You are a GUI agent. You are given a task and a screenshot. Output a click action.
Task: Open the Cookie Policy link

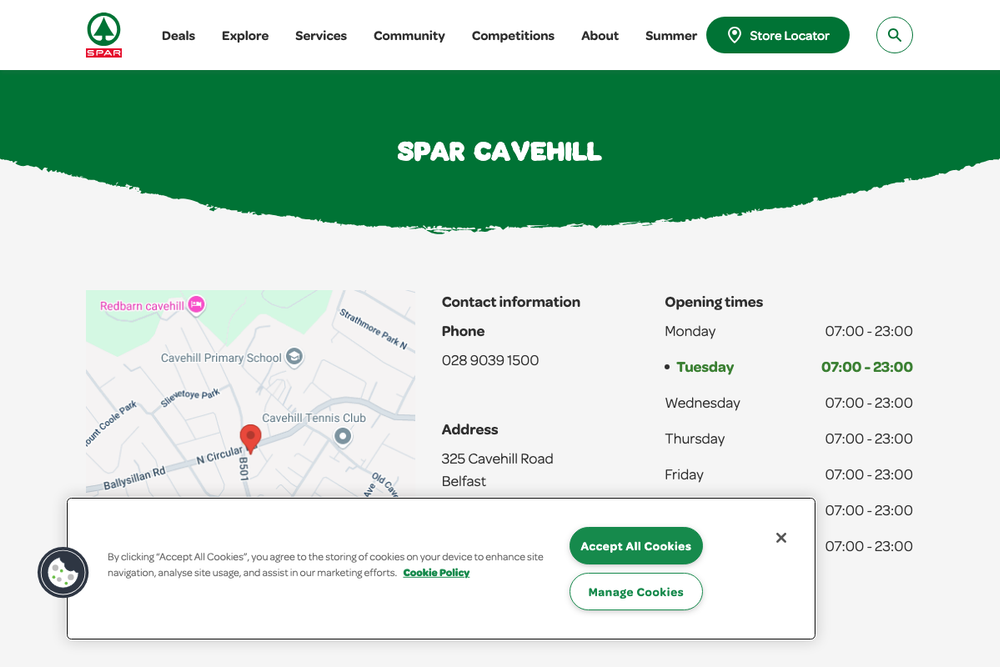click(436, 573)
